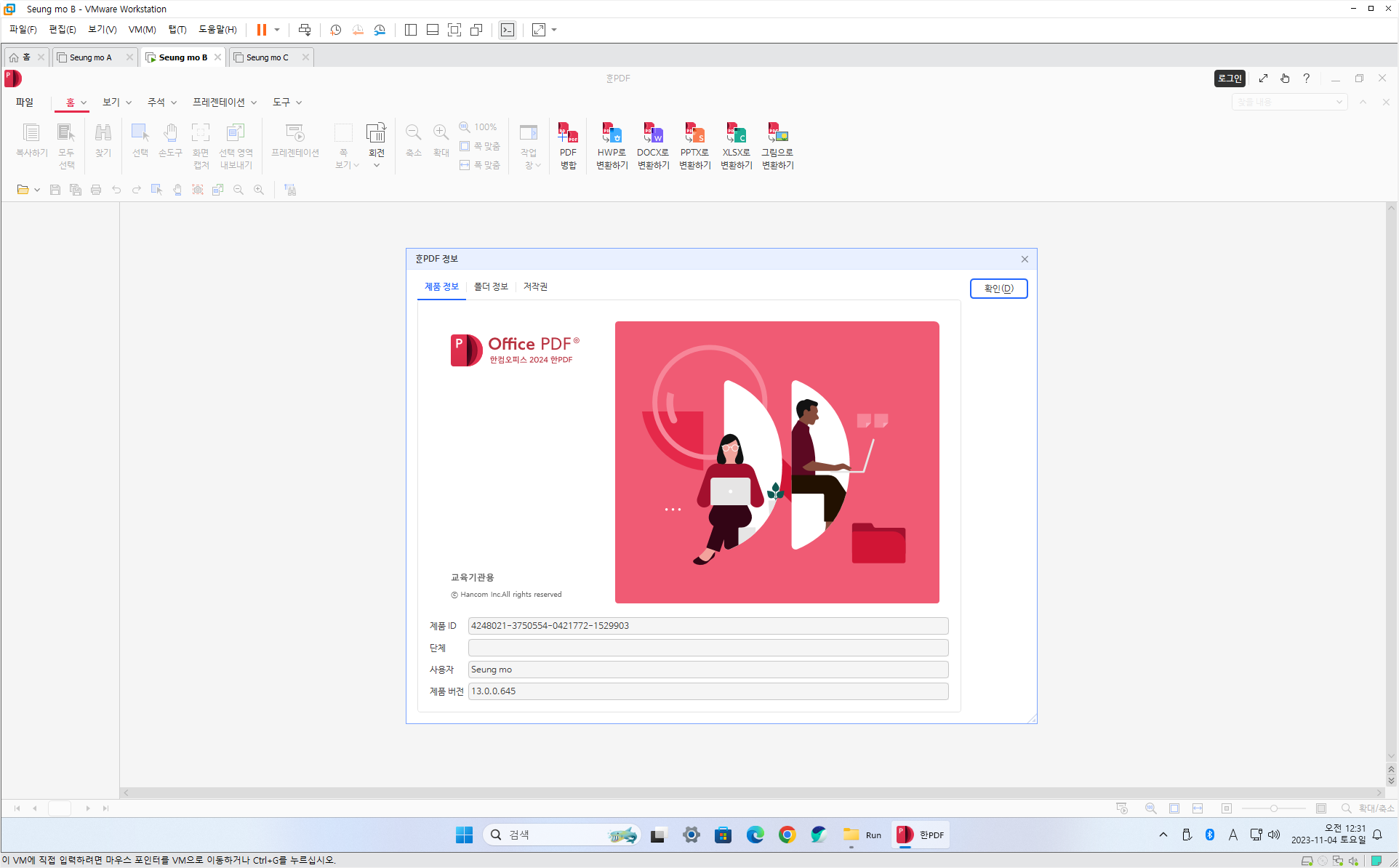Open the 파일 menu in HanPDF

coord(25,103)
